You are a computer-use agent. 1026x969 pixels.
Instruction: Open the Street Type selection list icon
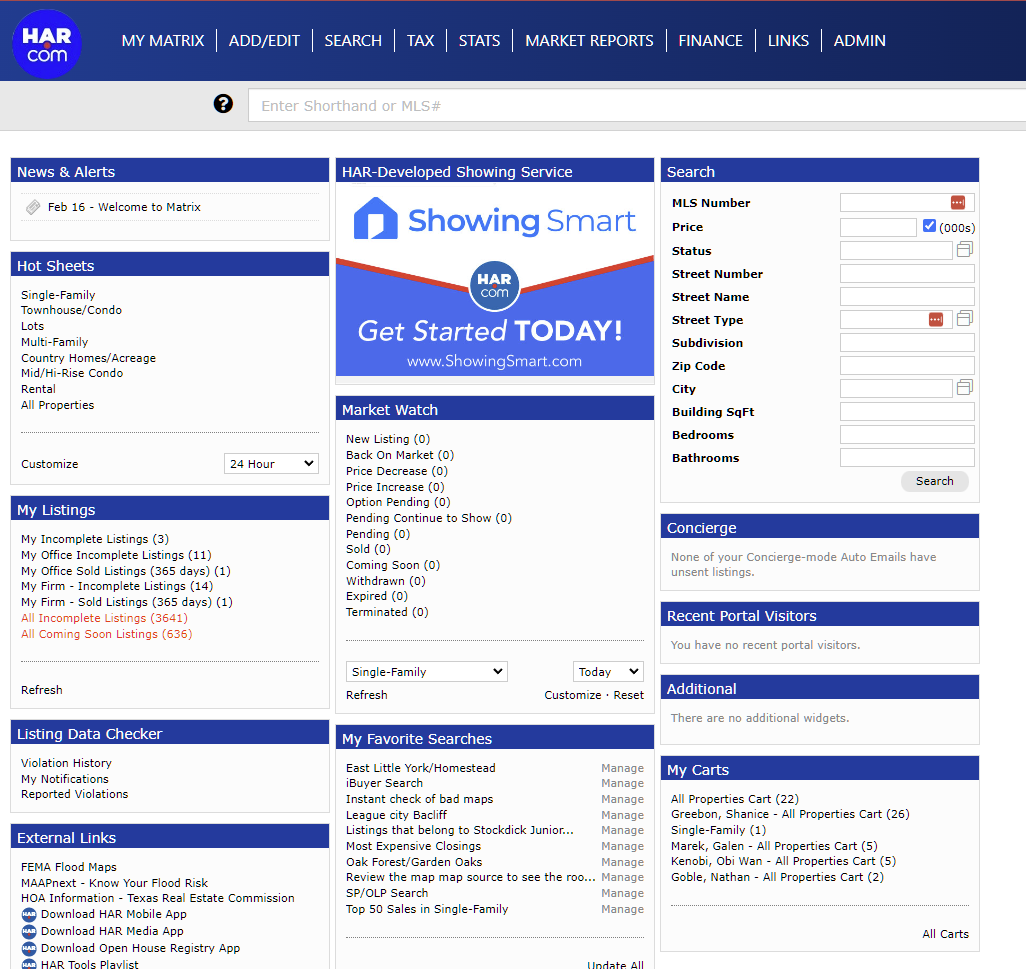point(964,319)
